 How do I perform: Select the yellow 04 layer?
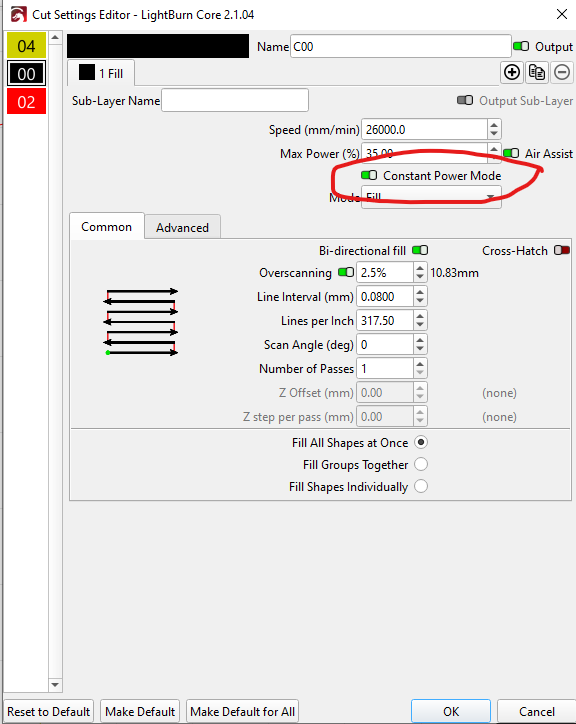pyautogui.click(x=26, y=46)
